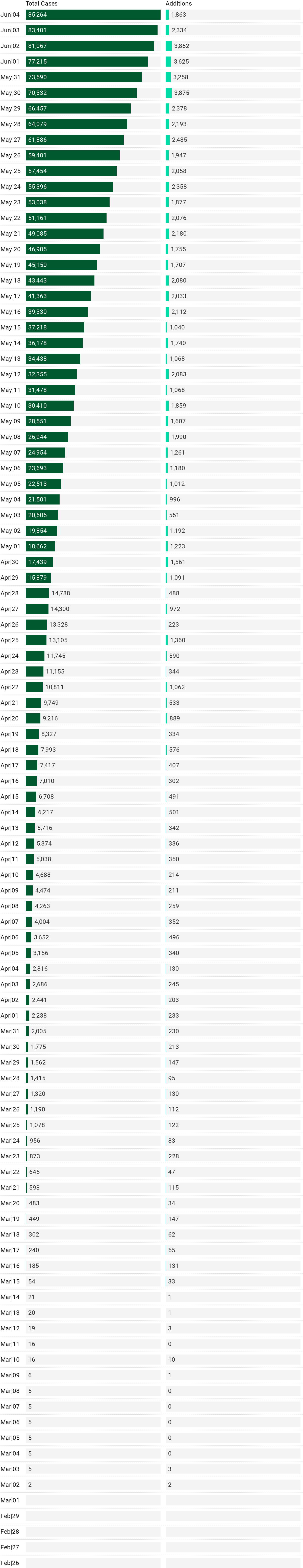Click the May|03 Additions value 551
Viewport: 303px width, 1568px height.
[x=174, y=515]
